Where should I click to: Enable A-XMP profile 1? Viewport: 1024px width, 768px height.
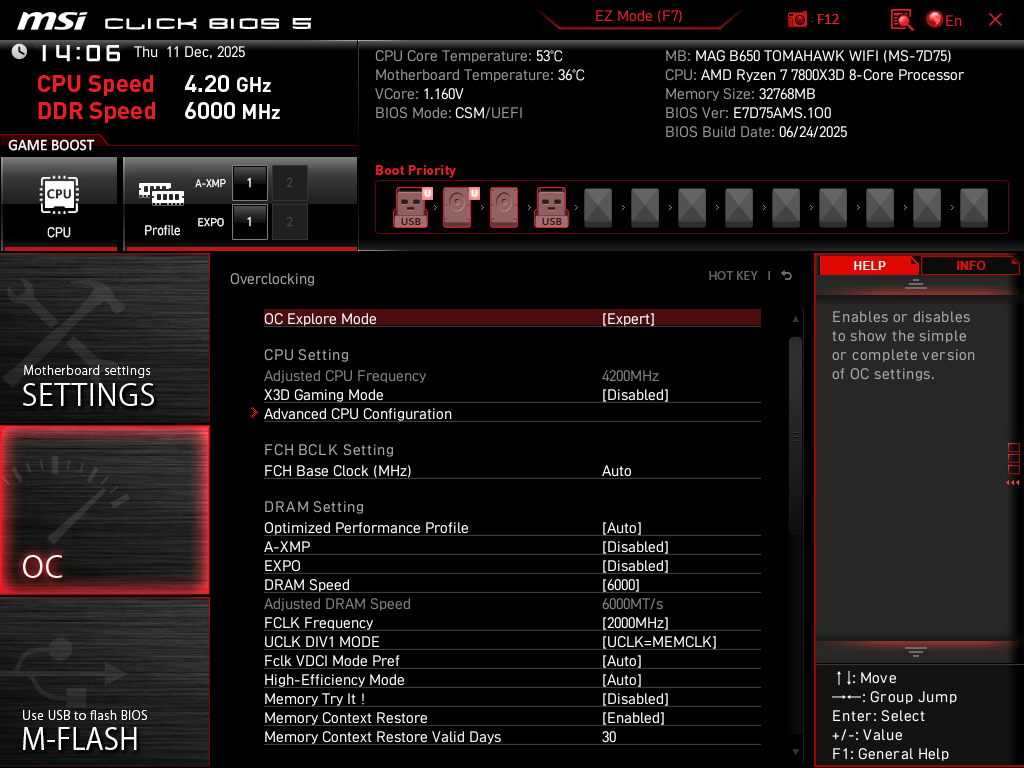coord(249,183)
